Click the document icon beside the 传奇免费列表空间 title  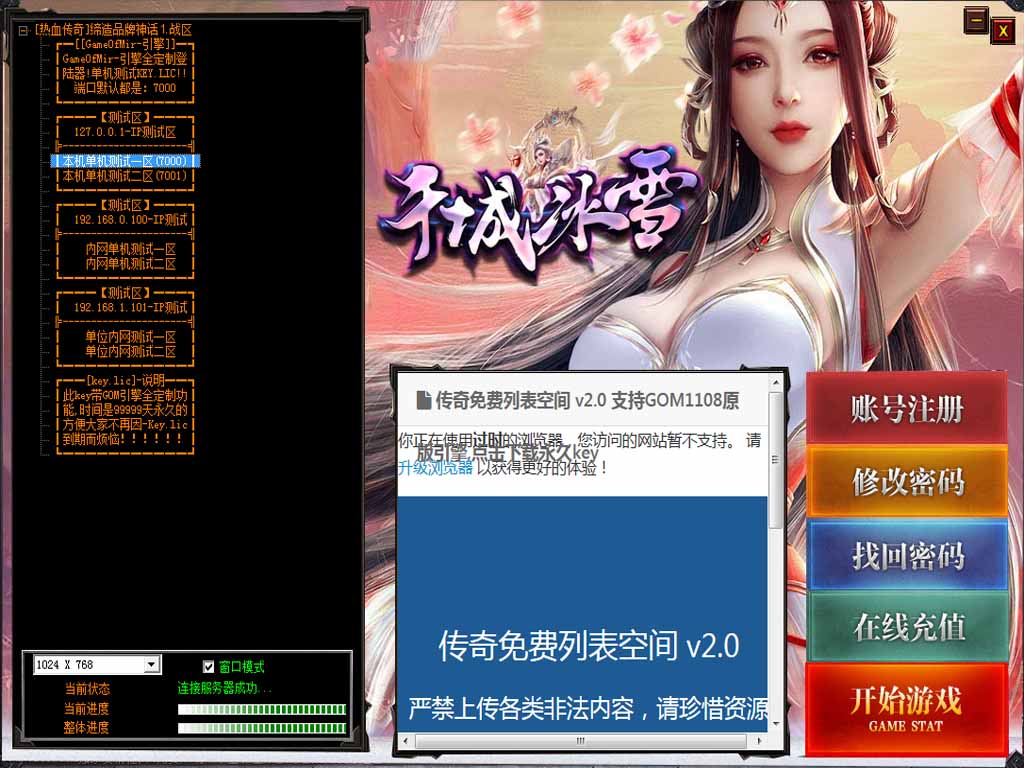click(423, 401)
